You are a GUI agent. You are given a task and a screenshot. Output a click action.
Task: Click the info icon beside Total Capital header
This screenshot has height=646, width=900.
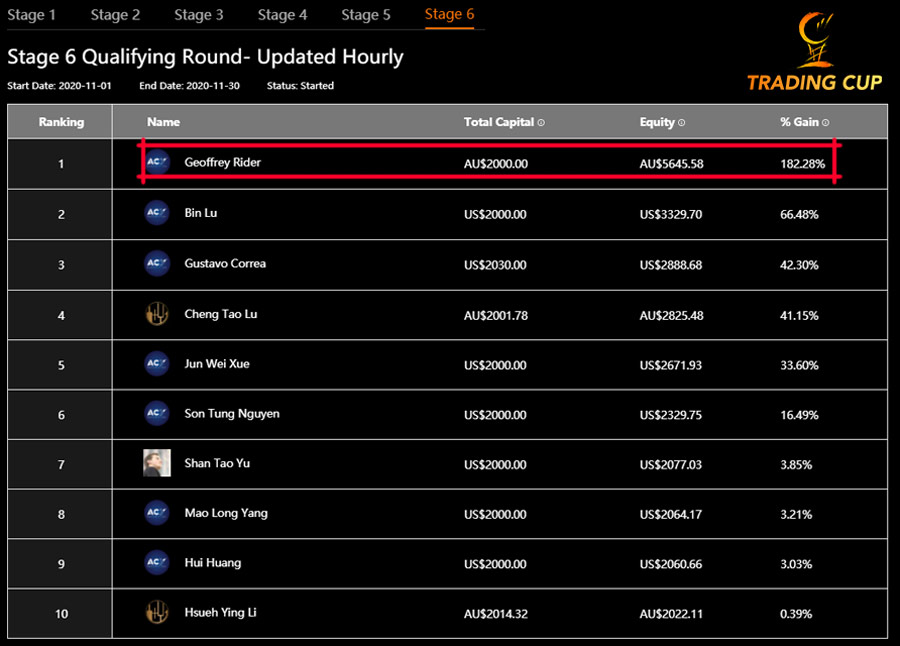[540, 121]
